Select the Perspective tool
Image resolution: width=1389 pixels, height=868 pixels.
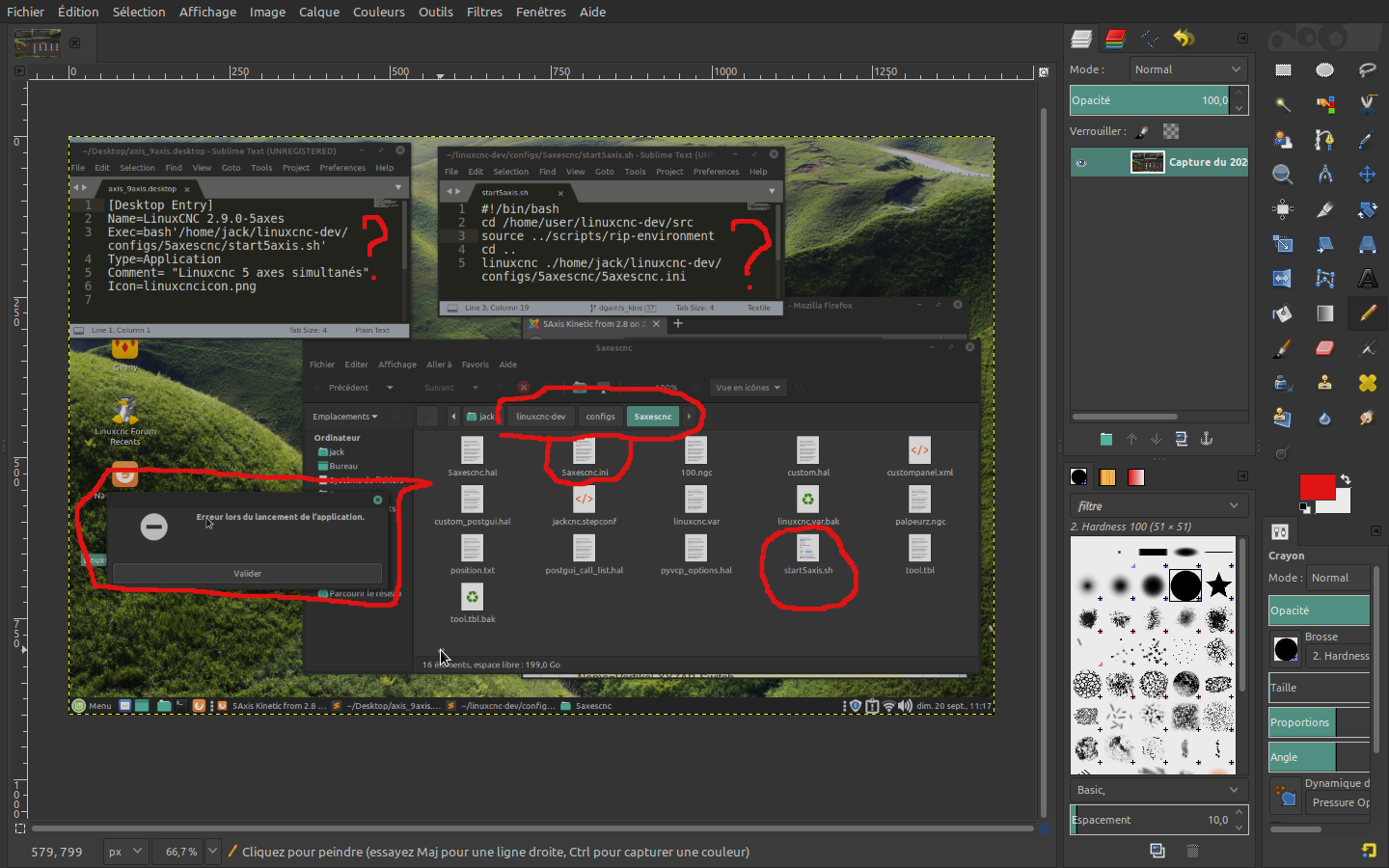1368,244
